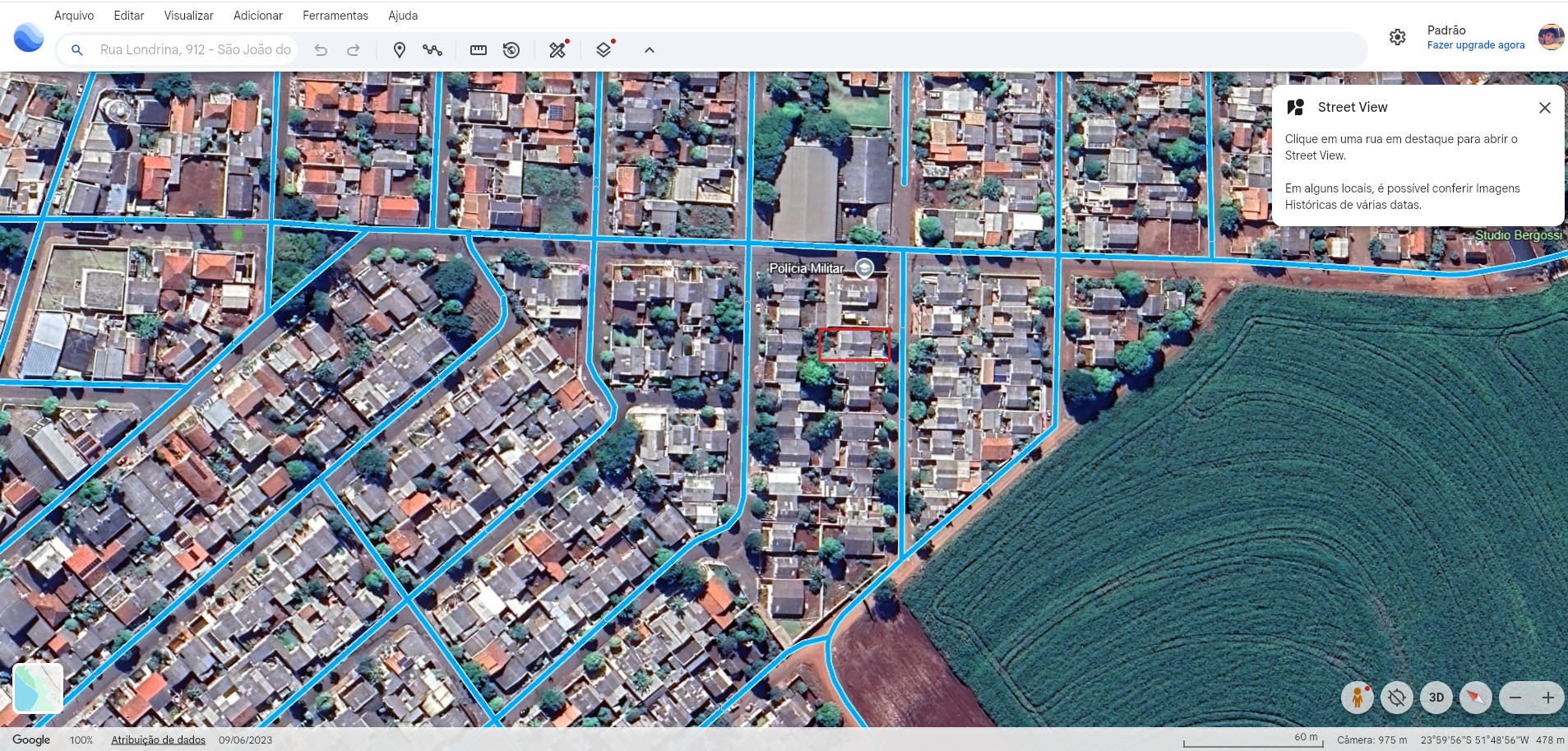The height and width of the screenshot is (751, 1568).
Task: Open the Arquivo menu
Action: pyautogui.click(x=74, y=16)
